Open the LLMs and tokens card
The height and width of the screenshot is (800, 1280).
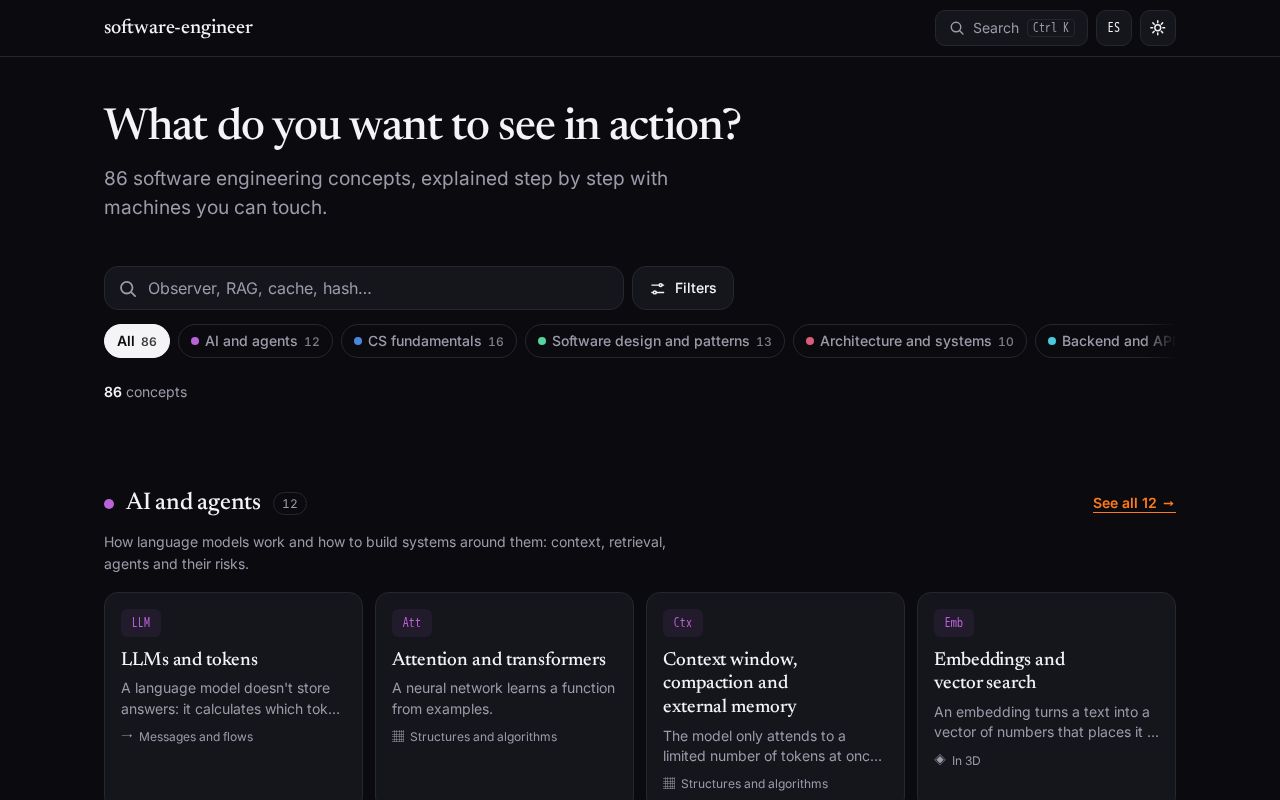click(233, 696)
